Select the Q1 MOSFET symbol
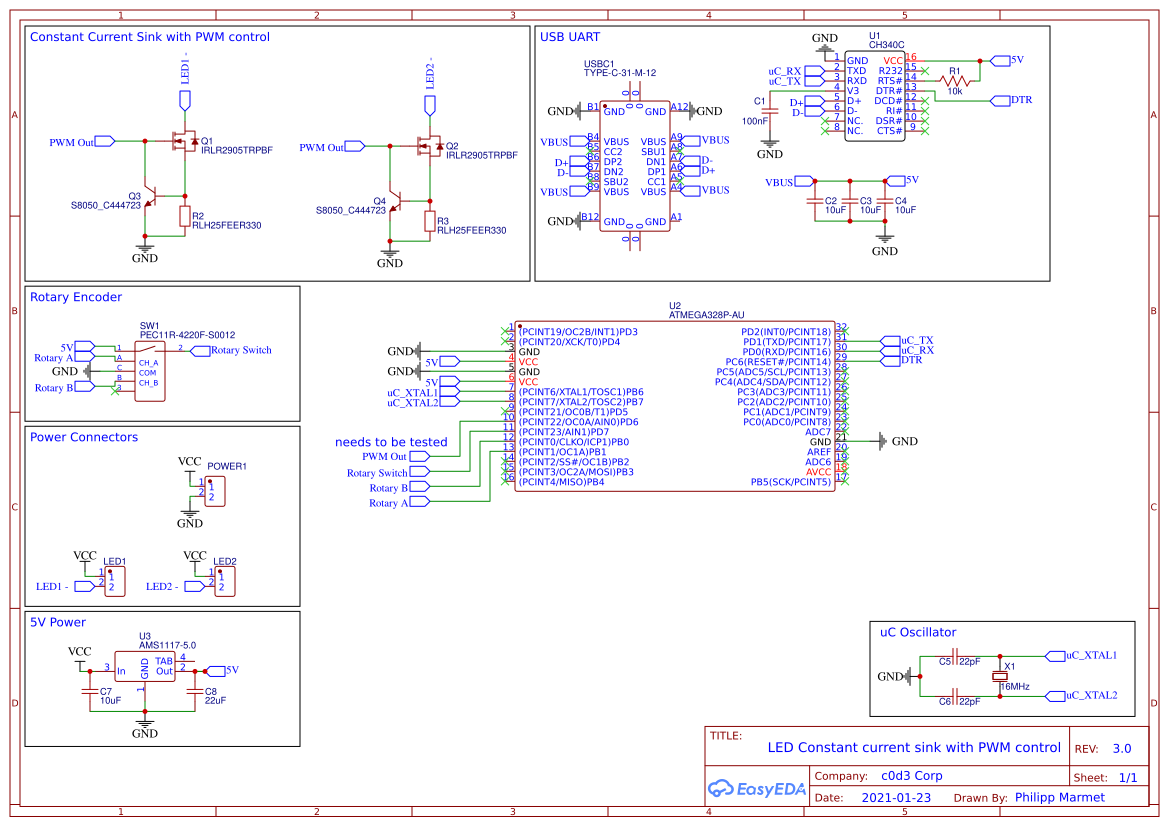The width and height of the screenshot is (1169, 827). pos(183,141)
